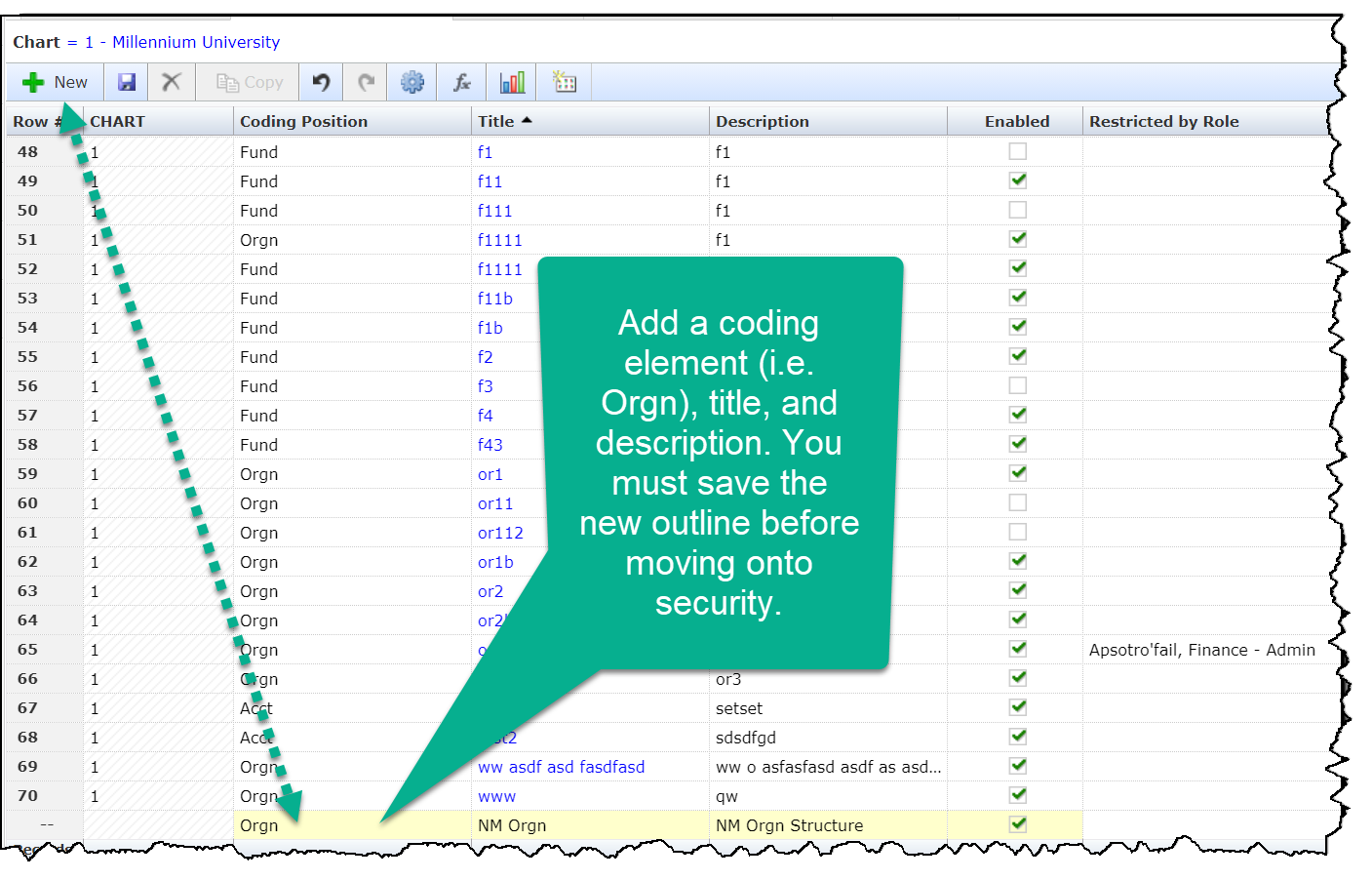Uncheck Enabled for row 49

tap(1017, 180)
